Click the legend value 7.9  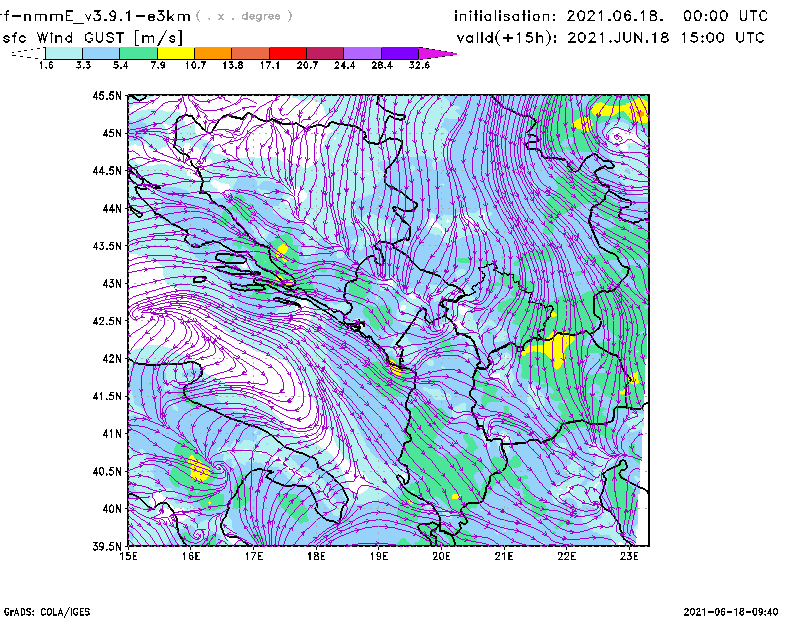(158, 65)
